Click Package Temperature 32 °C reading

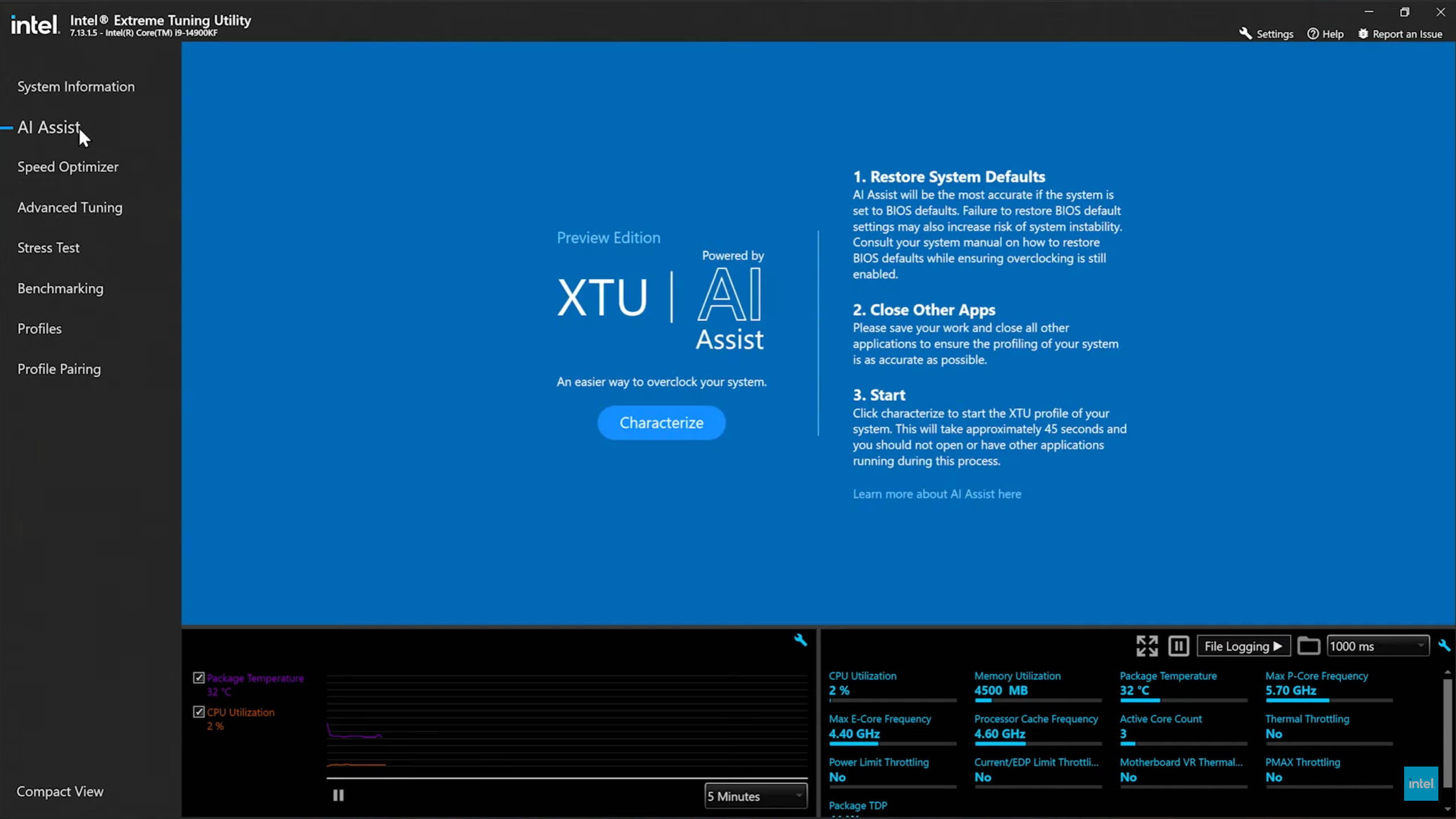pyautogui.click(x=1134, y=691)
